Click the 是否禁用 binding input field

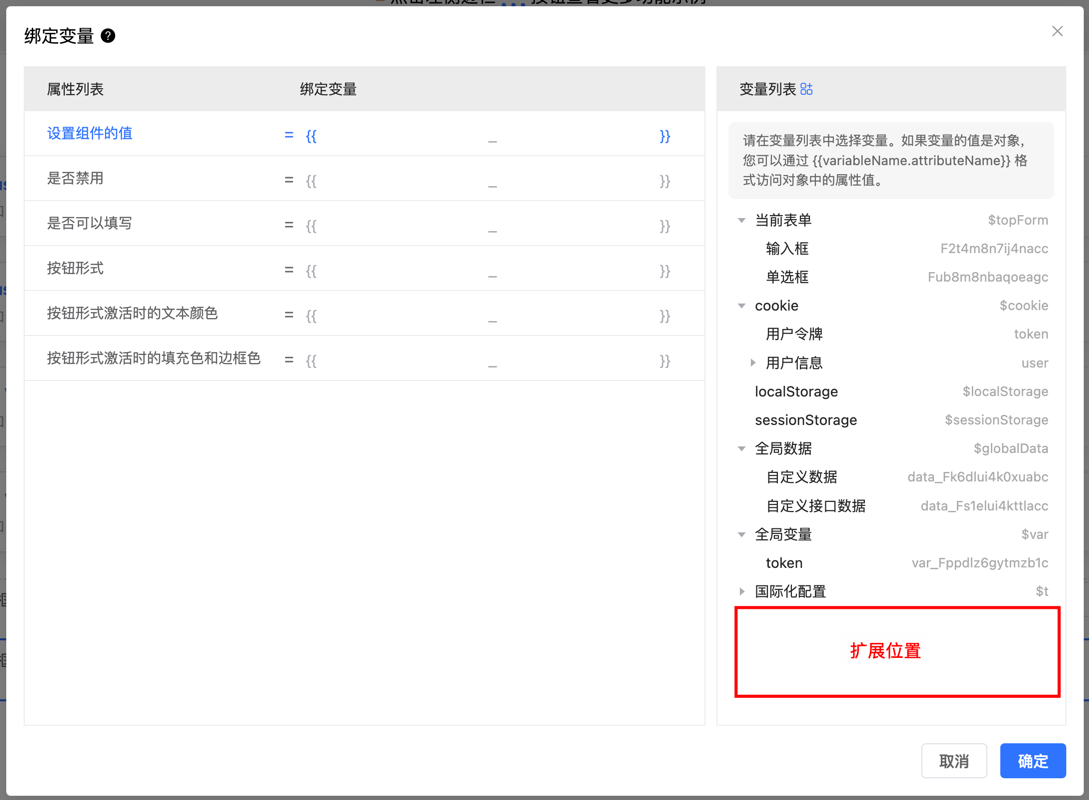pyautogui.click(x=488, y=180)
